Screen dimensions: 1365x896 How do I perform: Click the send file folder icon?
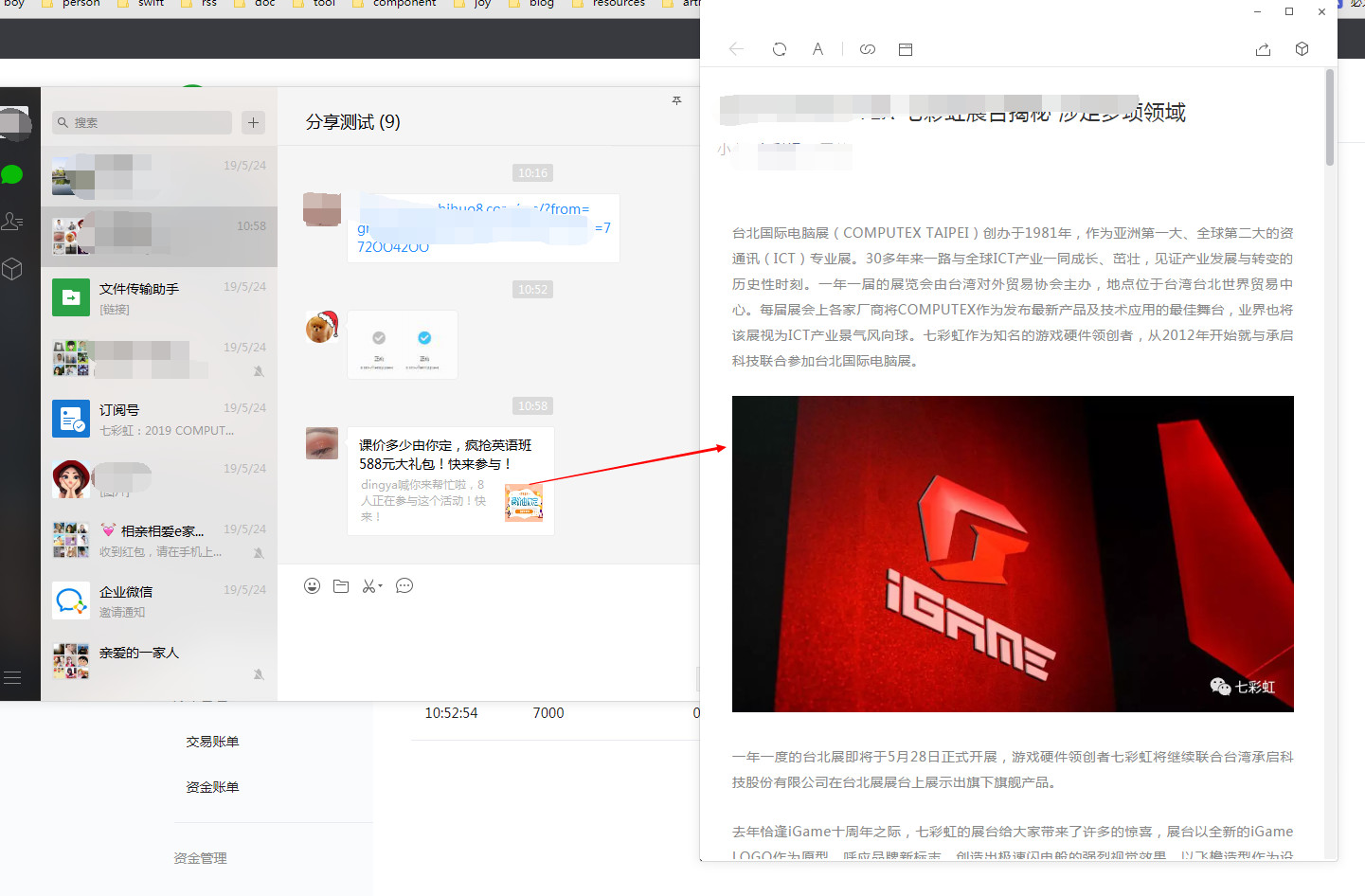coord(341,586)
